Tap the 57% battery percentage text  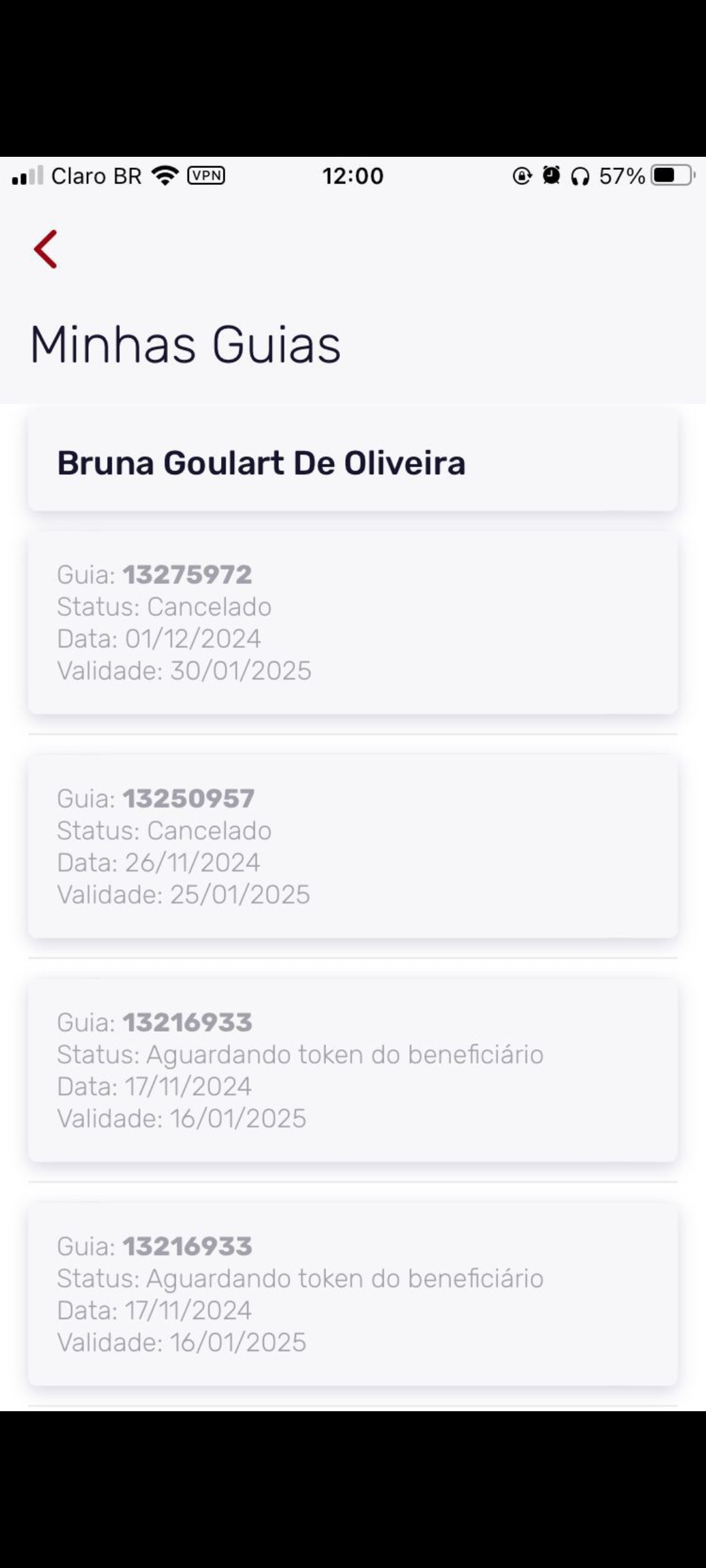[x=622, y=176]
